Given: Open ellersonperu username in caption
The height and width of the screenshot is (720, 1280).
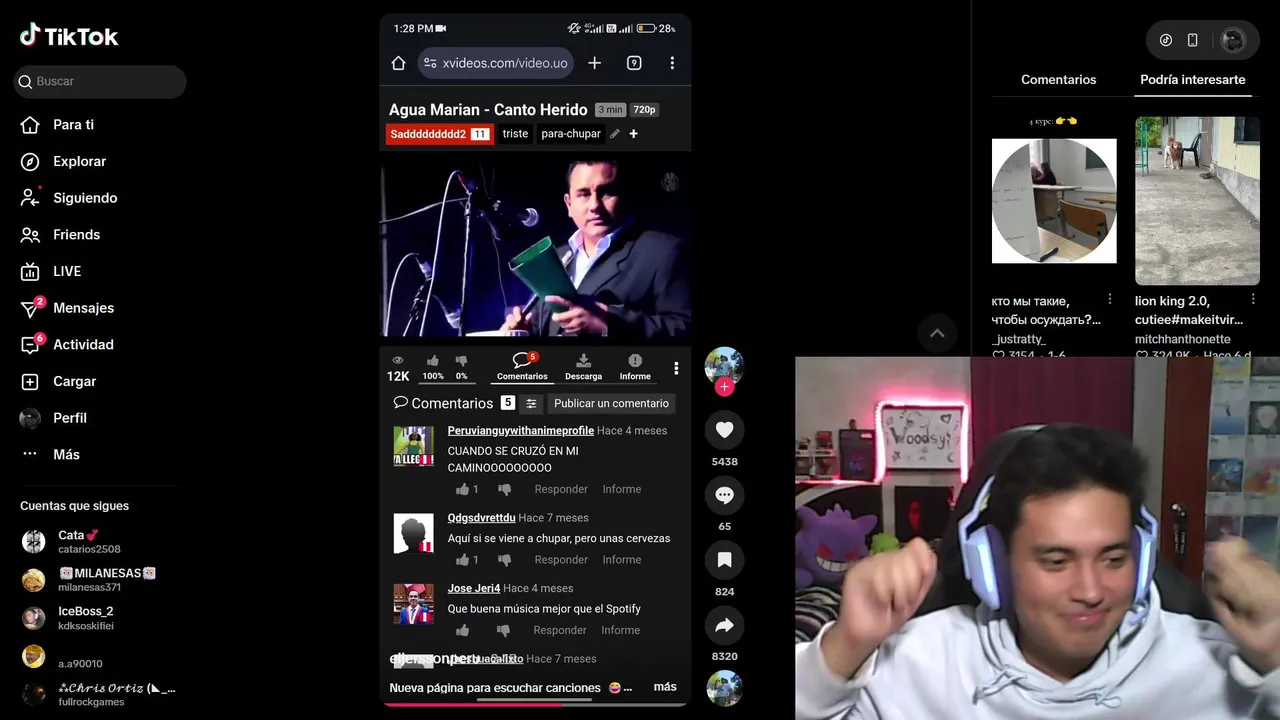Looking at the screenshot, I should (x=435, y=659).
